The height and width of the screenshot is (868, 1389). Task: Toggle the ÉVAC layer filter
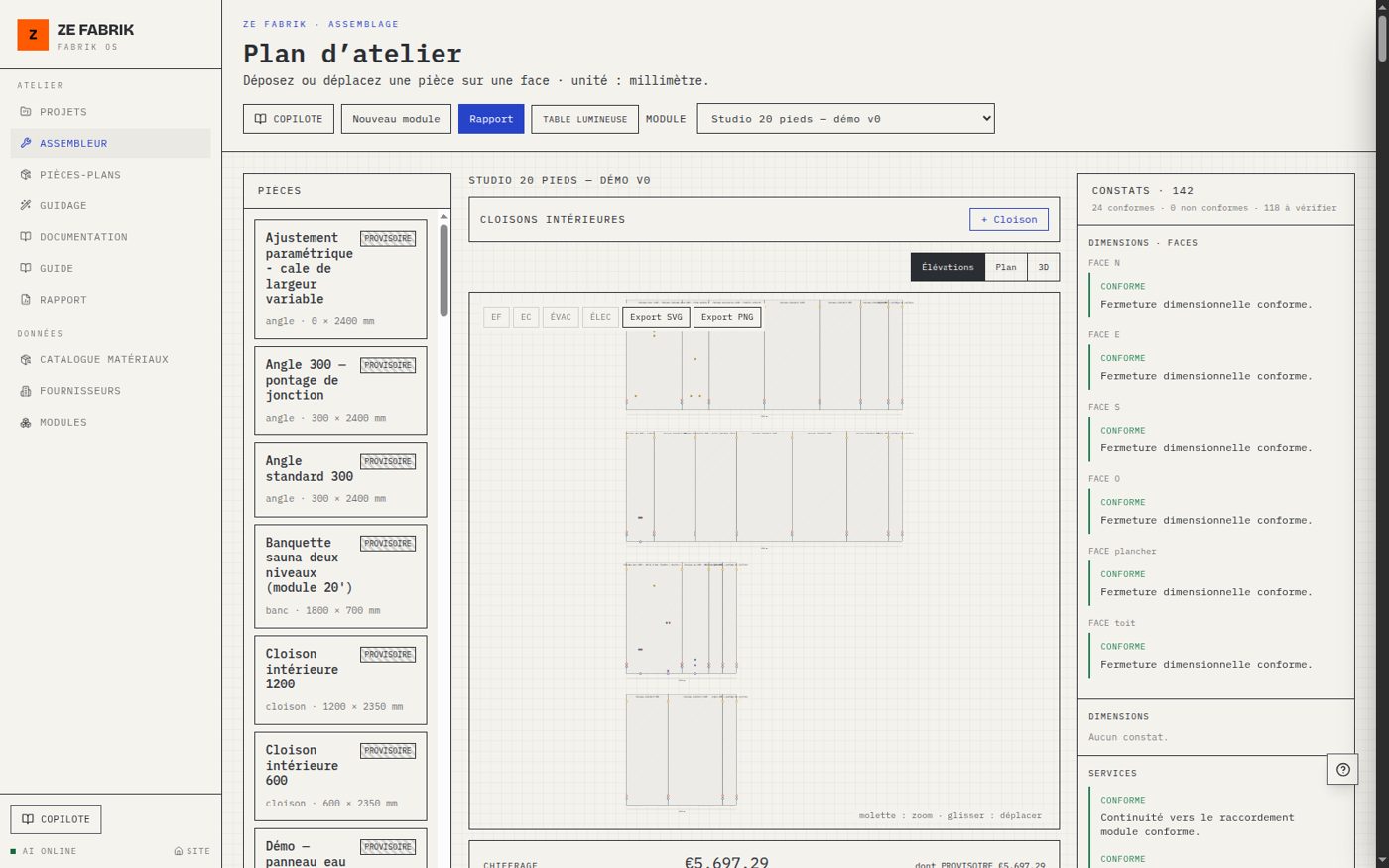pos(561,317)
